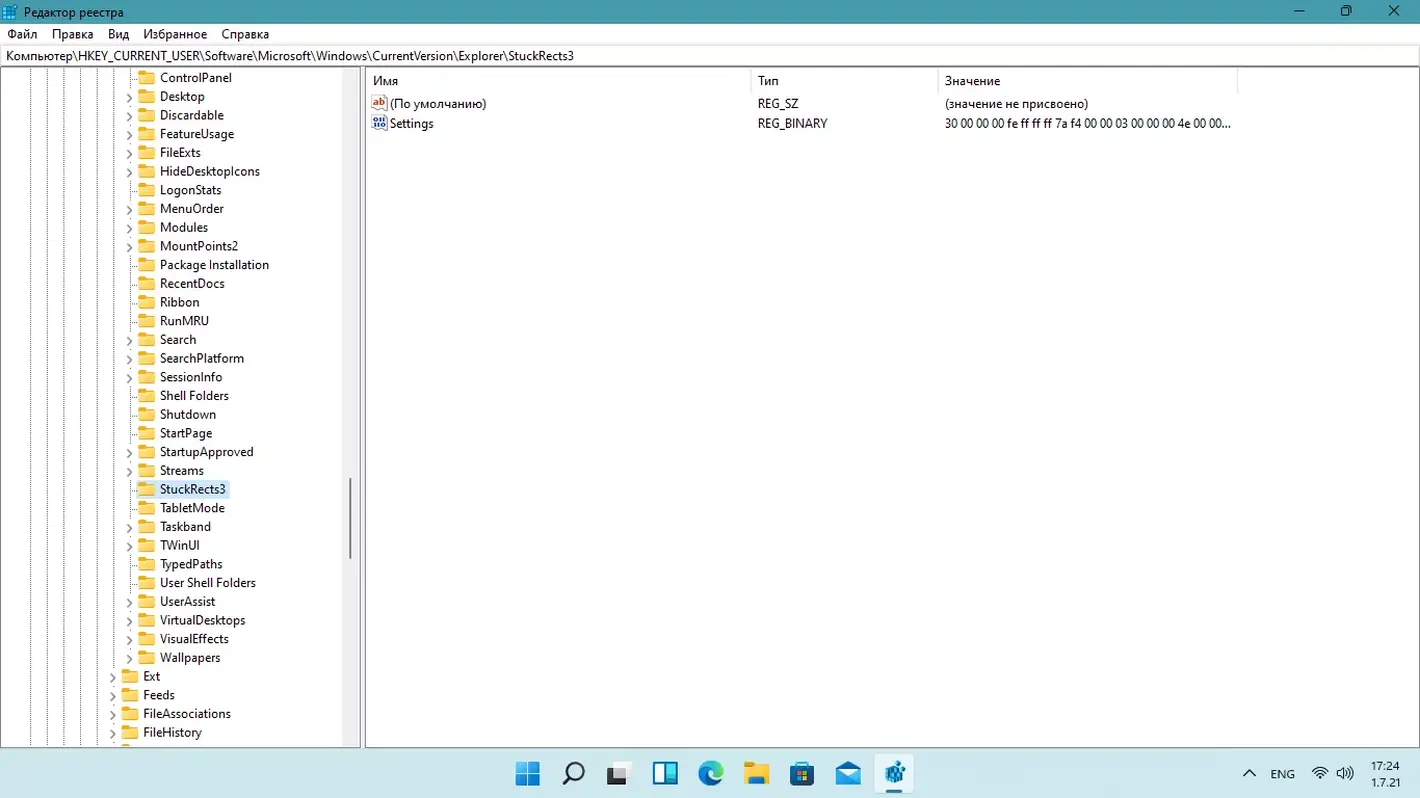This screenshot has height=798, width=1420.
Task: Expand the Desktop registry key
Action: tap(128, 96)
